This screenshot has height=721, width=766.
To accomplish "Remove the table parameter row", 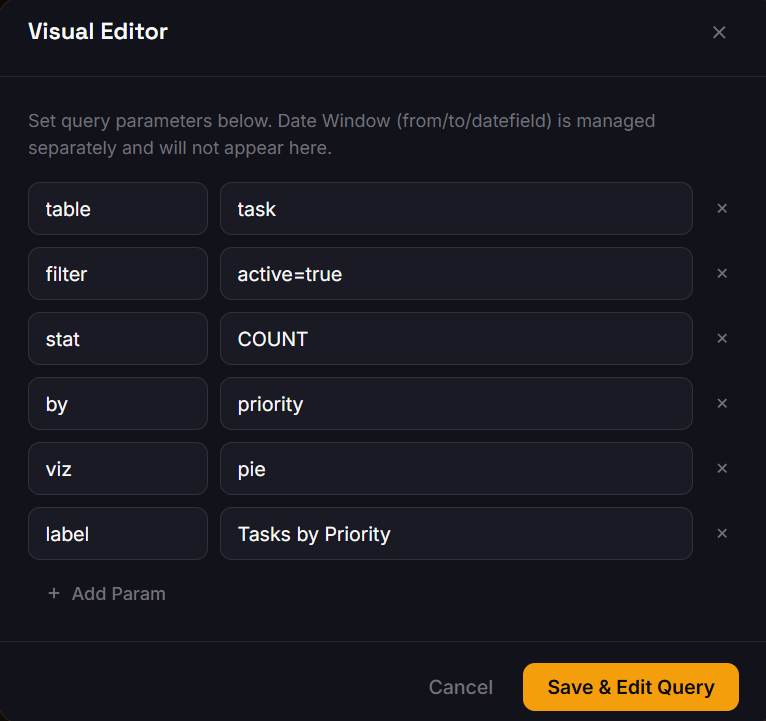I will pyautogui.click(x=722, y=209).
